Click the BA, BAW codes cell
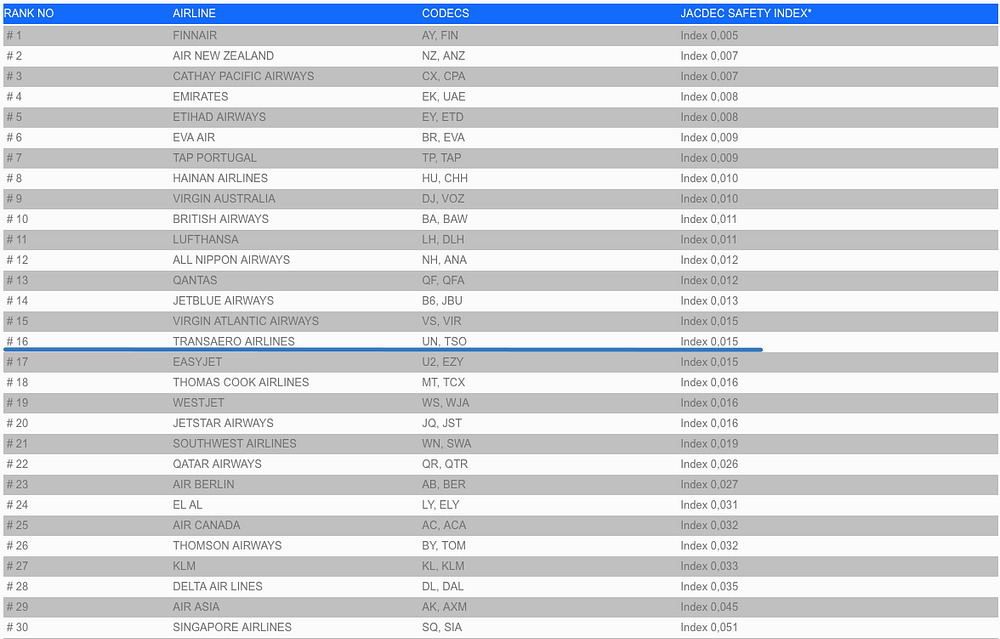The height and width of the screenshot is (639, 1000). coord(445,219)
